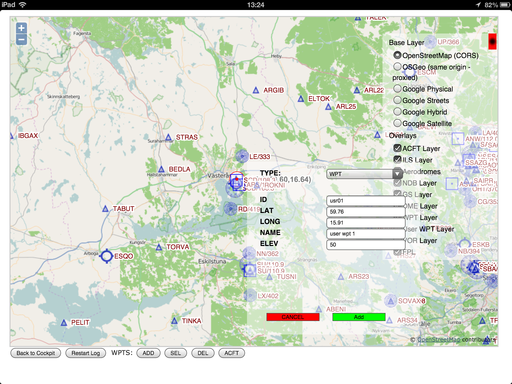Click the green Add button
Viewport: 512px width, 384px height.
point(359,317)
